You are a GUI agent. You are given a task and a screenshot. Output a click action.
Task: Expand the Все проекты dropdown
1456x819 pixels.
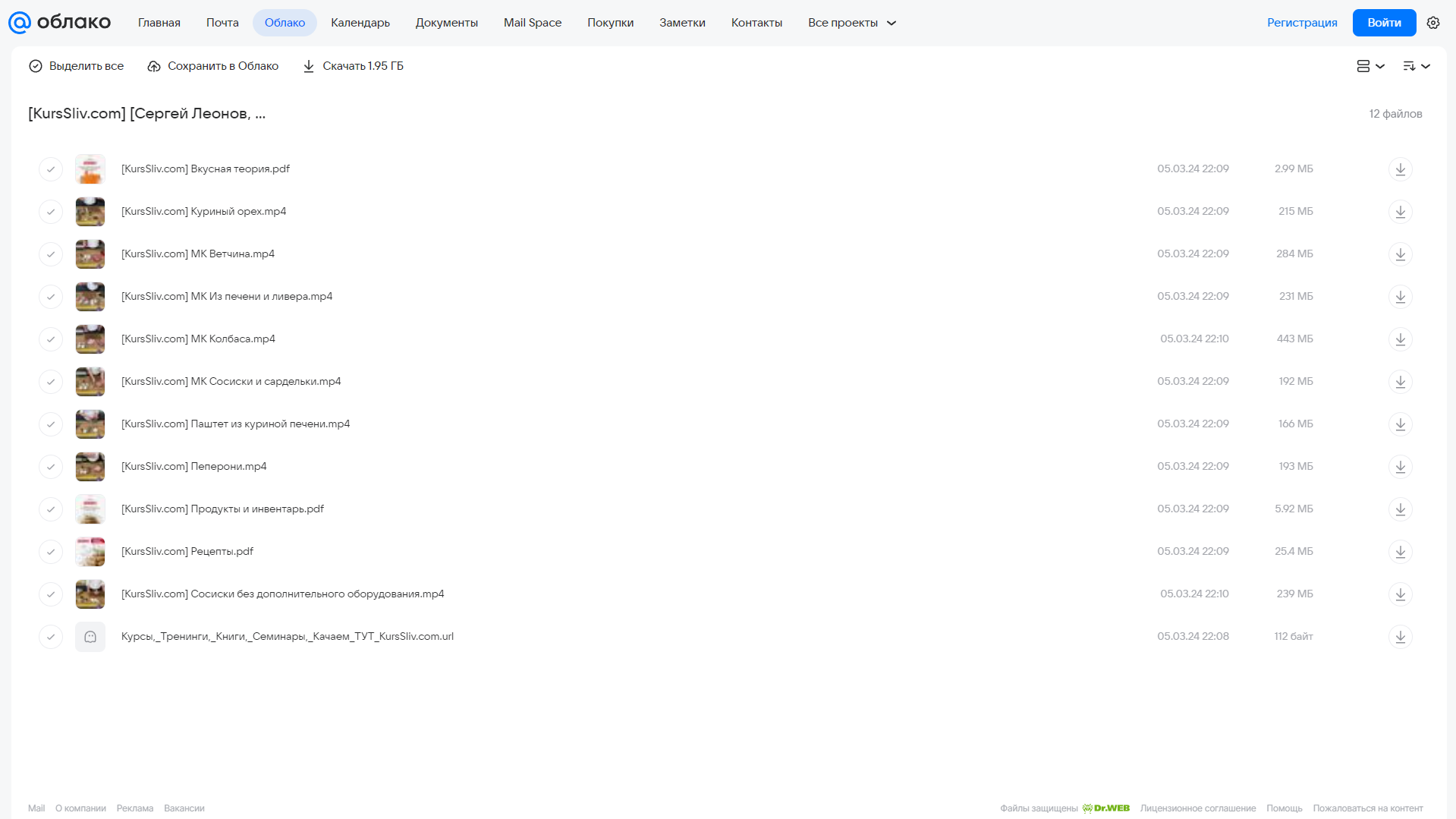pyautogui.click(x=851, y=23)
